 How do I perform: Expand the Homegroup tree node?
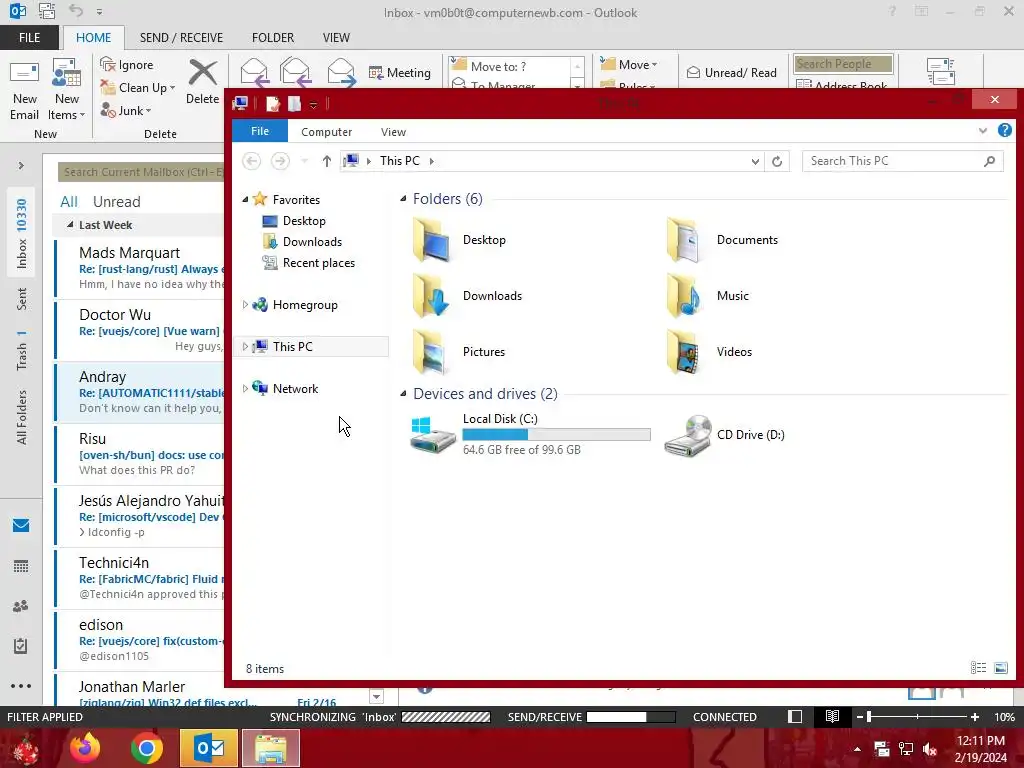[x=245, y=304]
